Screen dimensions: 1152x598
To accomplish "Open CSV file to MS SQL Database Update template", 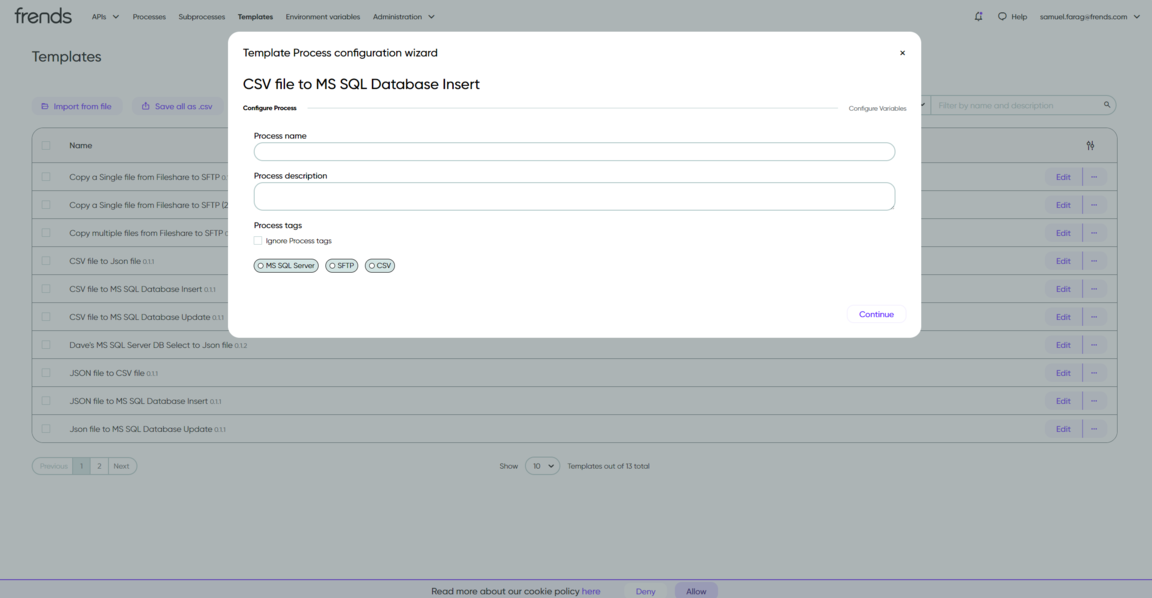I will pos(140,317).
